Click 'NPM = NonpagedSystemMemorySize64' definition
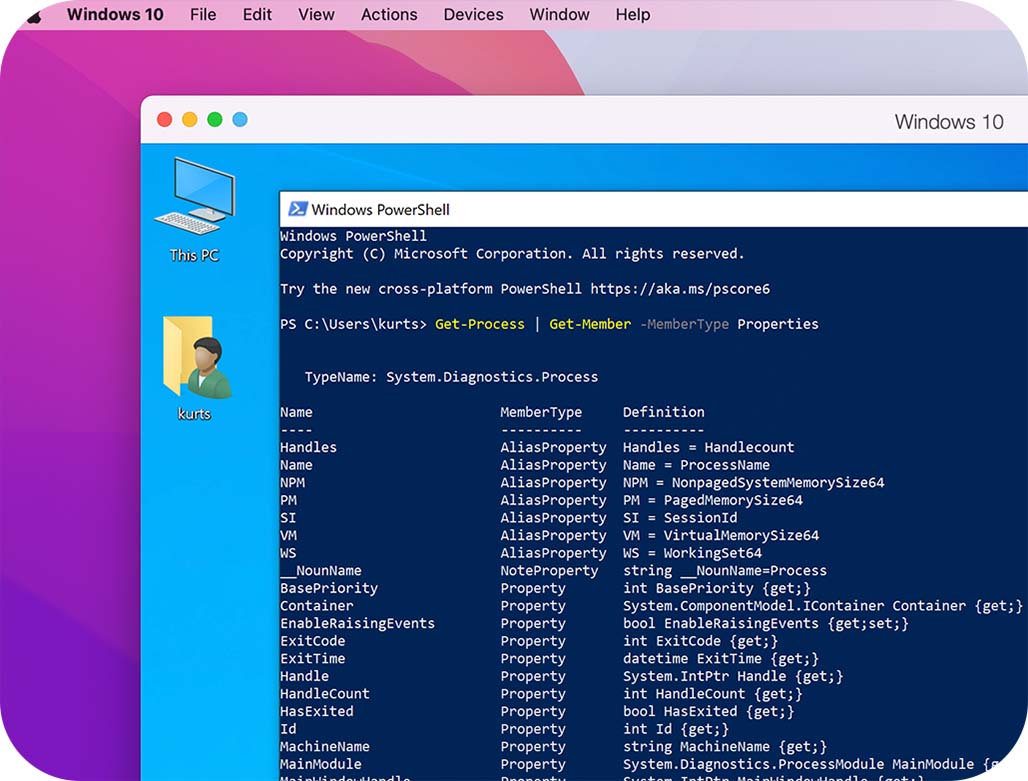1028x781 pixels. coord(753,483)
